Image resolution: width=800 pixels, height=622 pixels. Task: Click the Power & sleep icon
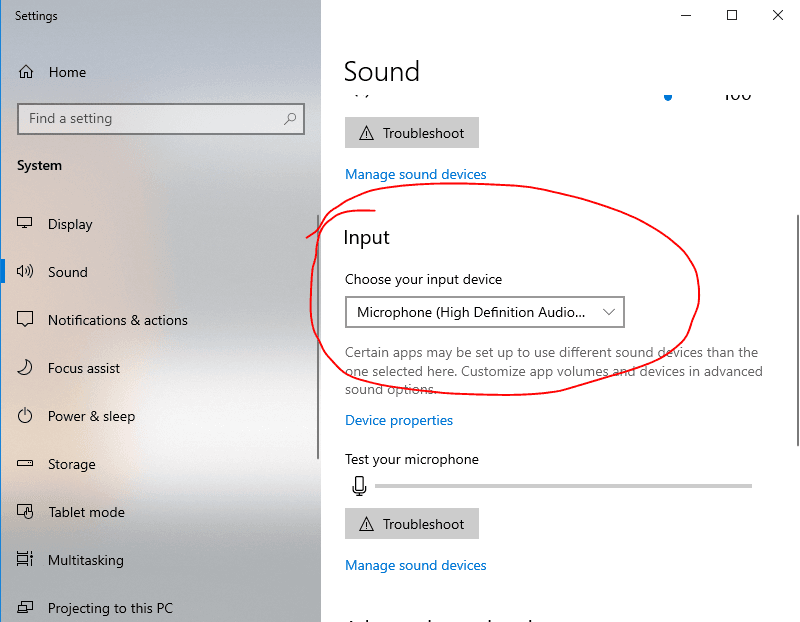24,416
